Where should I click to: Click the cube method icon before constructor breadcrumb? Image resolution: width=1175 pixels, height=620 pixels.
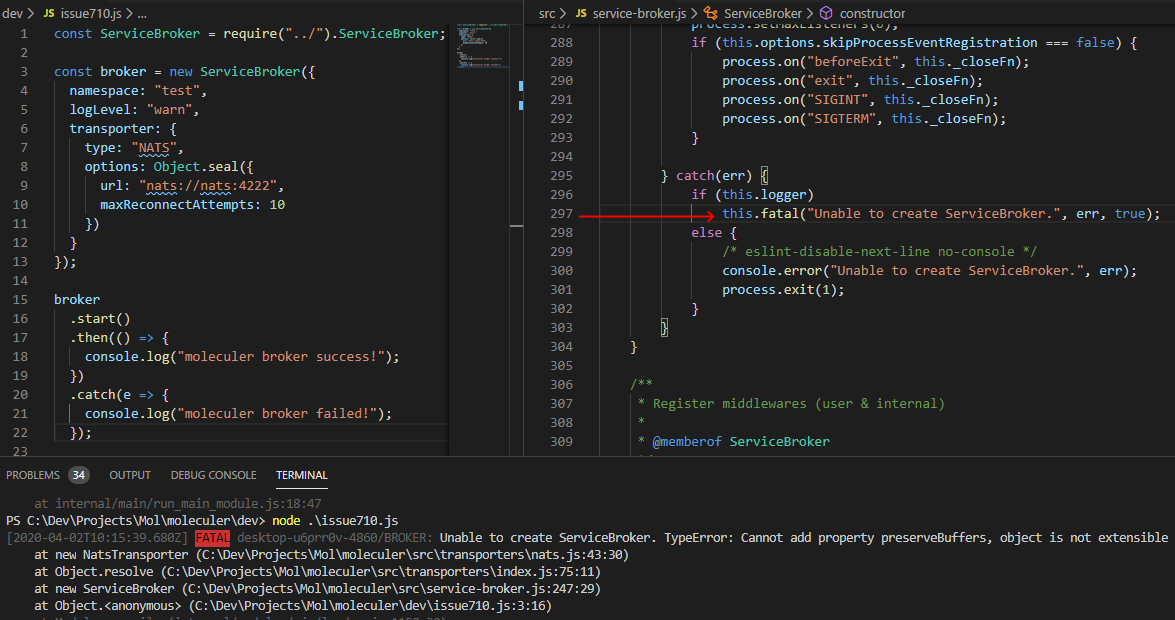pyautogui.click(x=826, y=13)
